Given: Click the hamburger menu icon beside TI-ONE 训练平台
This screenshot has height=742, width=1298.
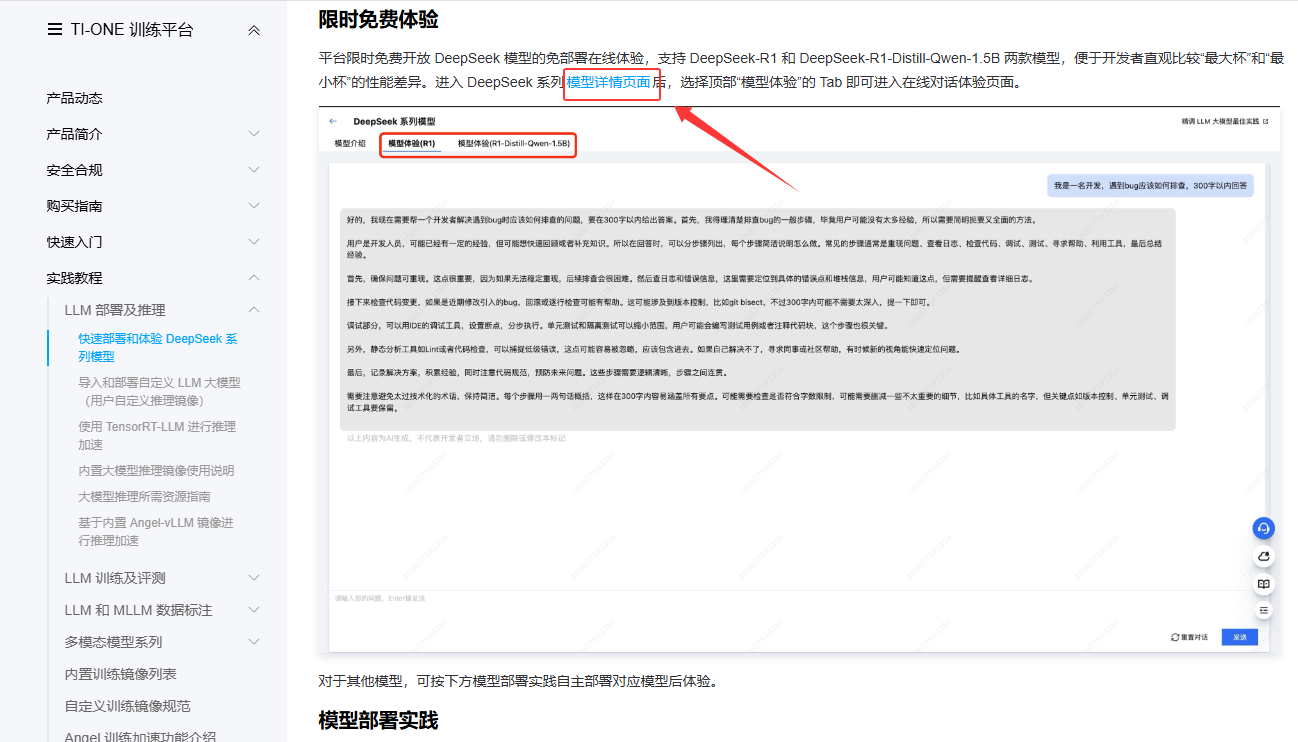Looking at the screenshot, I should click(x=54, y=30).
